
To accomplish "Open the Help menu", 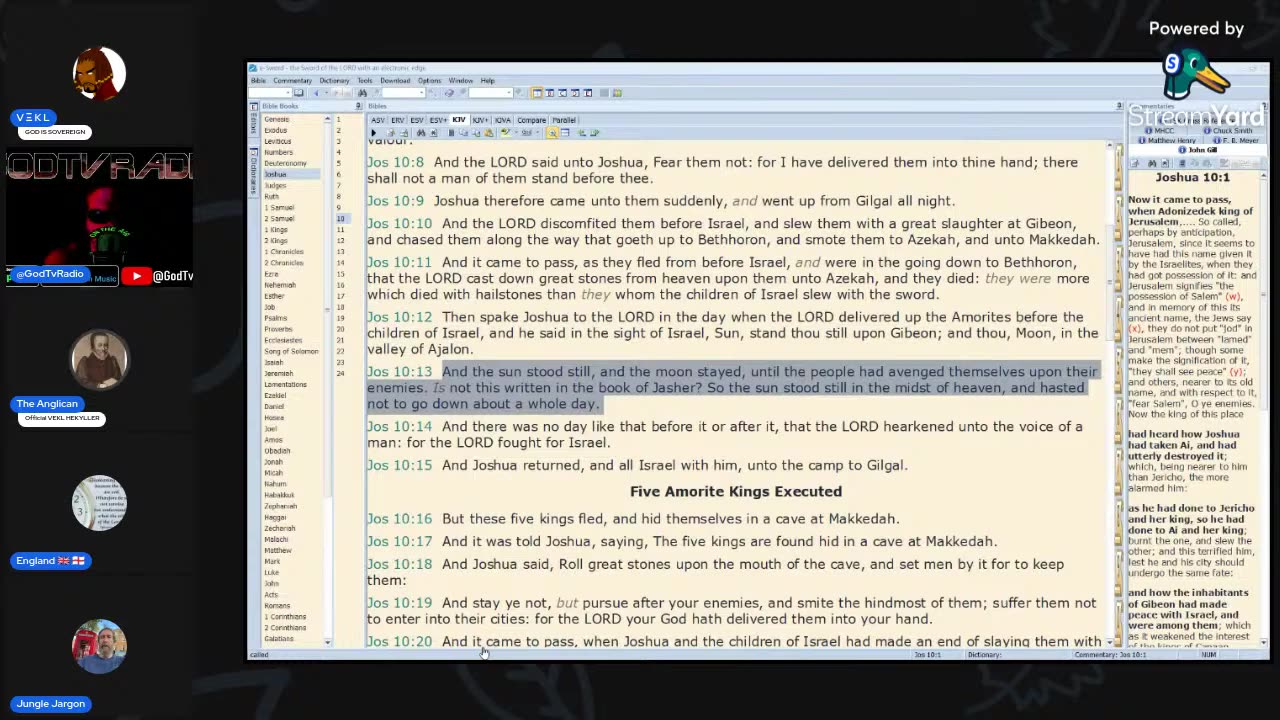I will (x=487, y=81).
